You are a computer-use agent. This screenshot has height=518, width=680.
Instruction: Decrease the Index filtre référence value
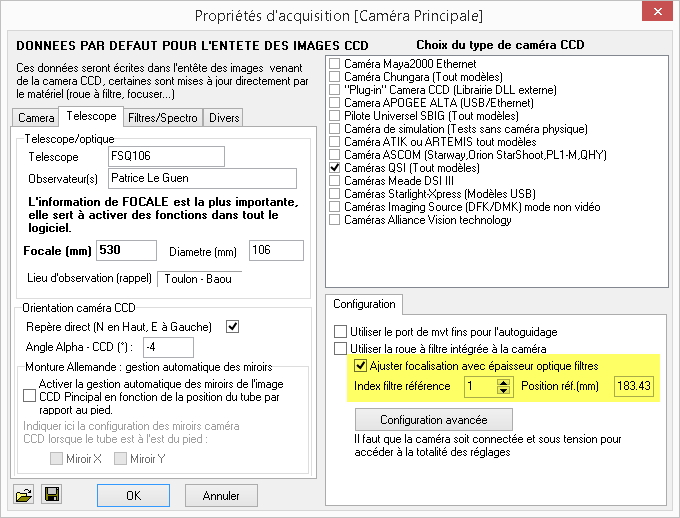coord(503,390)
